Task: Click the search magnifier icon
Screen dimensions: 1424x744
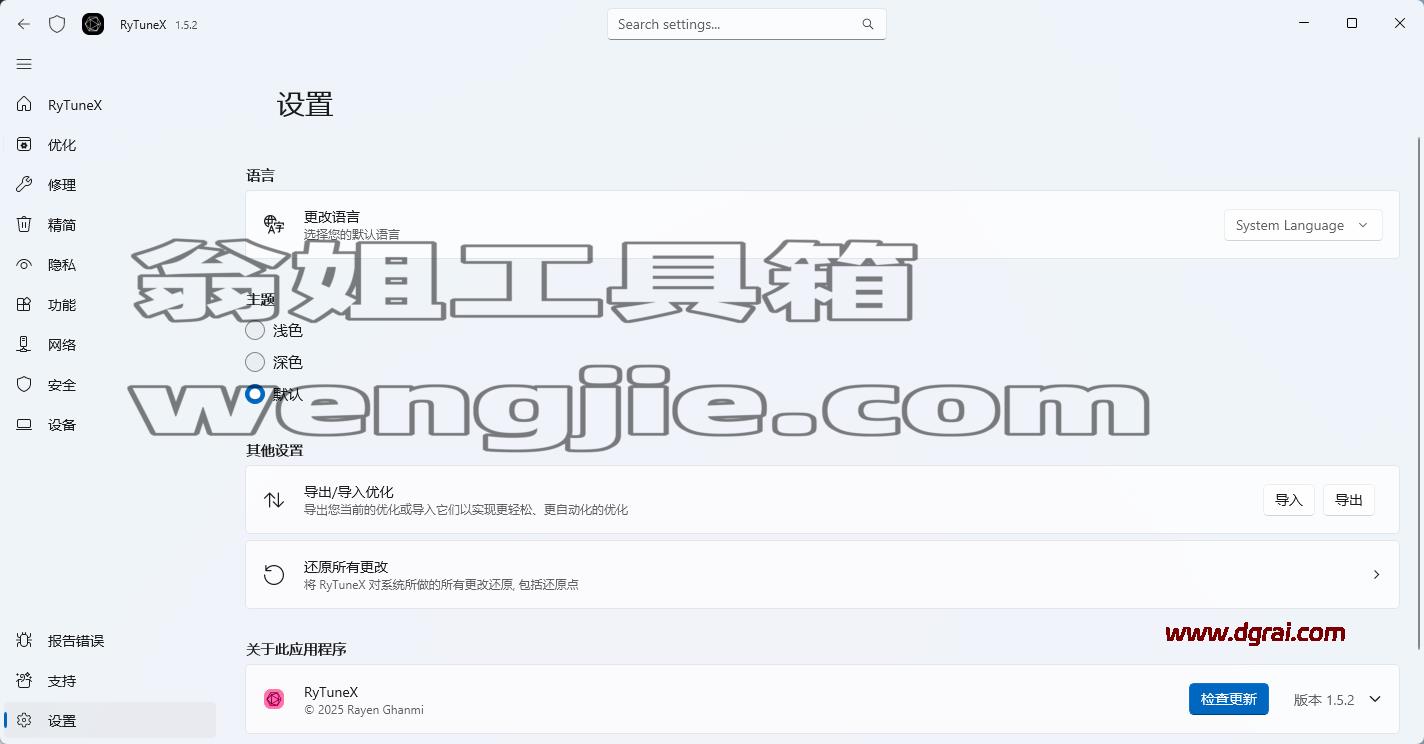Action: (867, 24)
